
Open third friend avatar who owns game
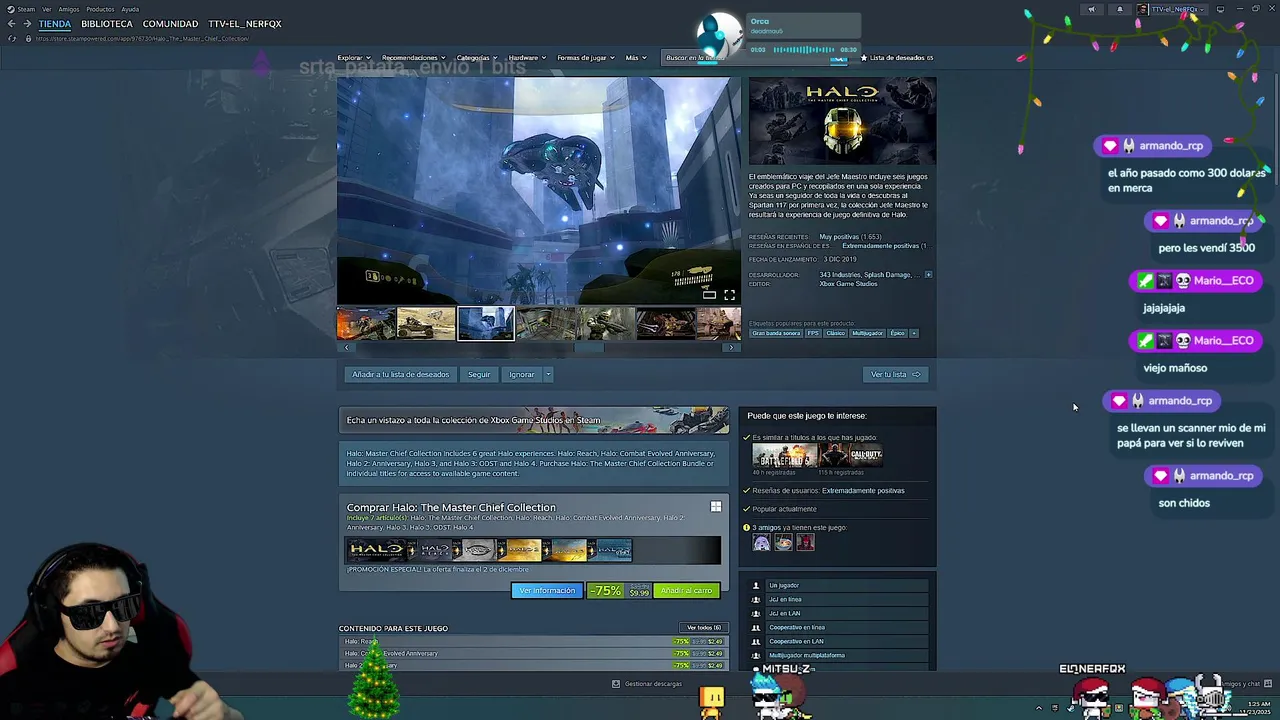coord(805,542)
